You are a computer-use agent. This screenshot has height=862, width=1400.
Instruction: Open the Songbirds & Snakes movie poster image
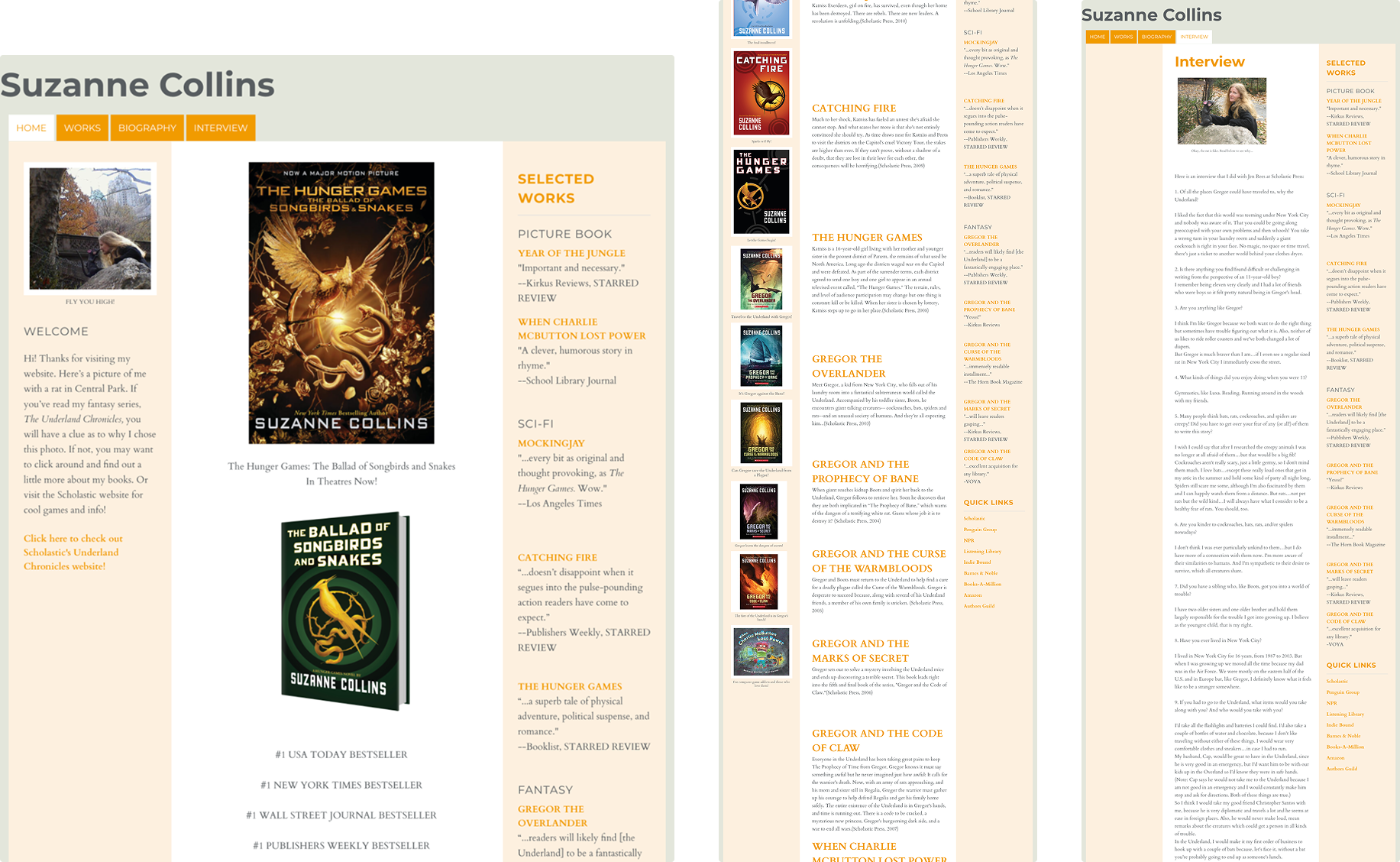pos(341,303)
